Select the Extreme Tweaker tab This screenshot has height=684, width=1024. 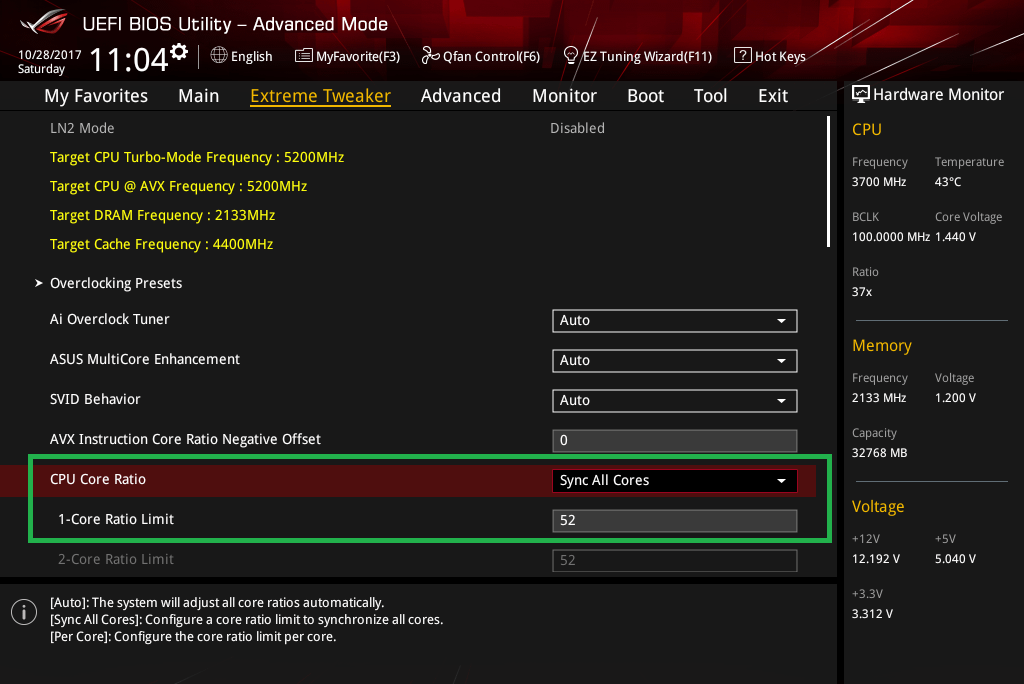click(x=321, y=96)
